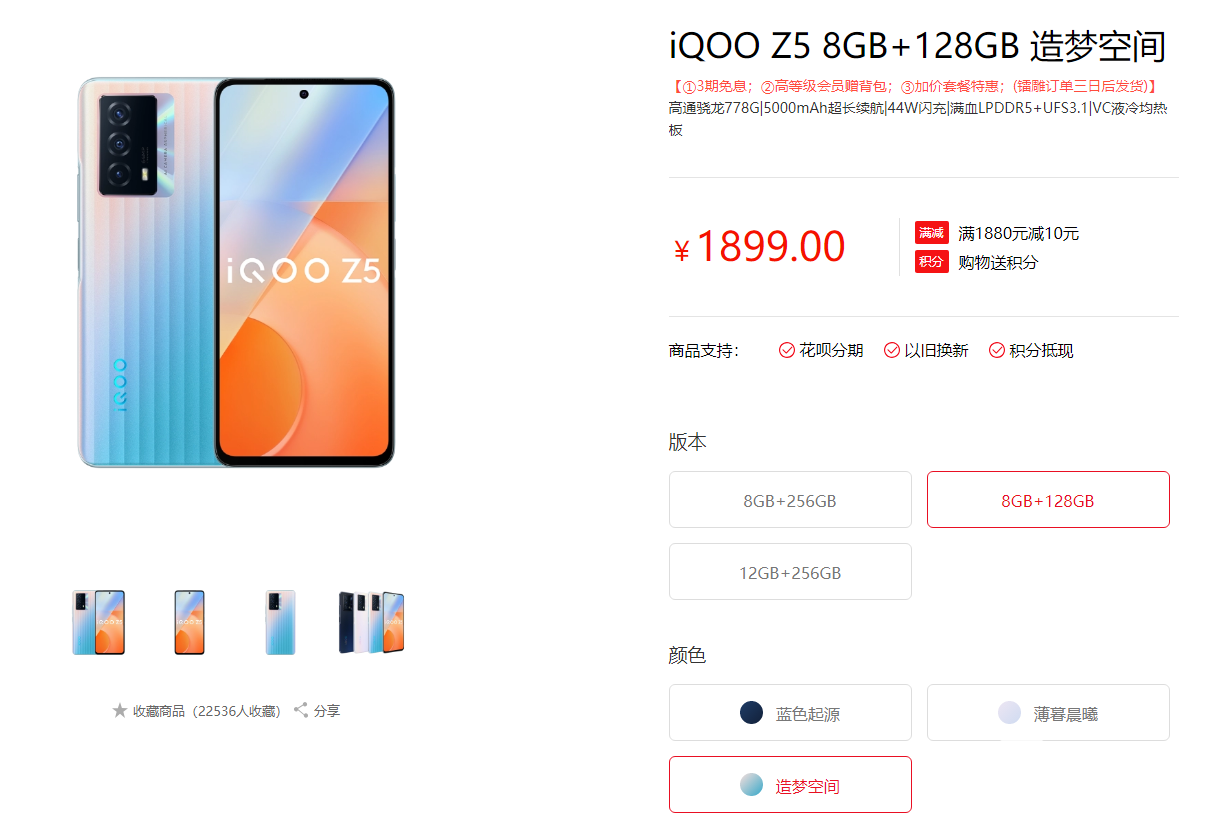Screen dimensions: 1209x837
Task: Click the star favorite icon
Action: [x=120, y=711]
